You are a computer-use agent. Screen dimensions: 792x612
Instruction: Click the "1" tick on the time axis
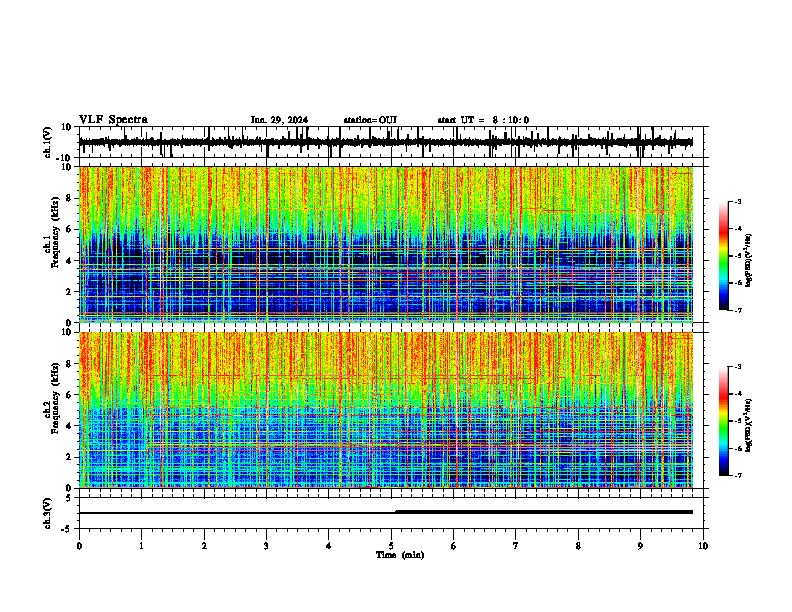pyautogui.click(x=141, y=546)
